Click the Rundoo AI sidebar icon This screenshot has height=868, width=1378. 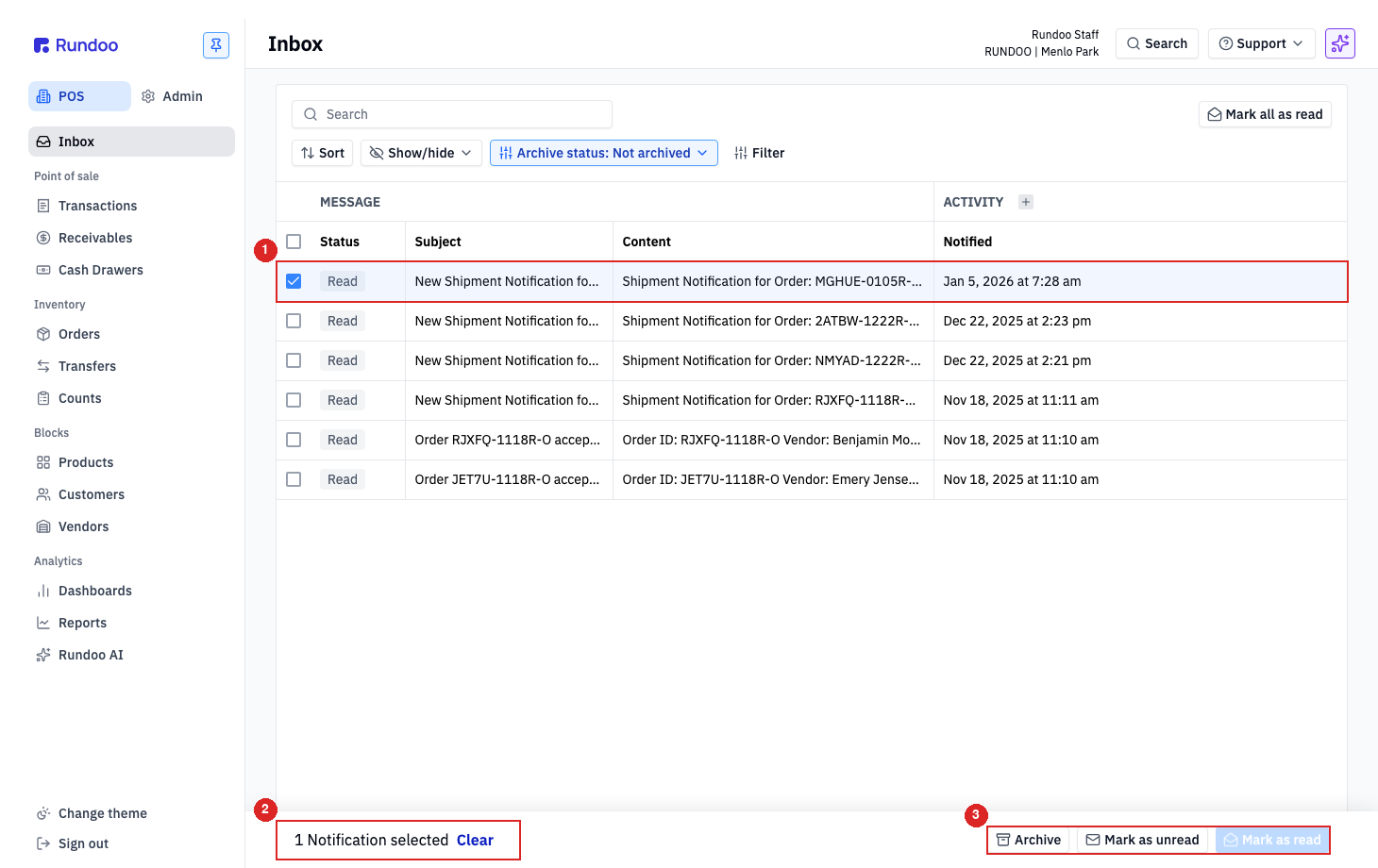(43, 655)
